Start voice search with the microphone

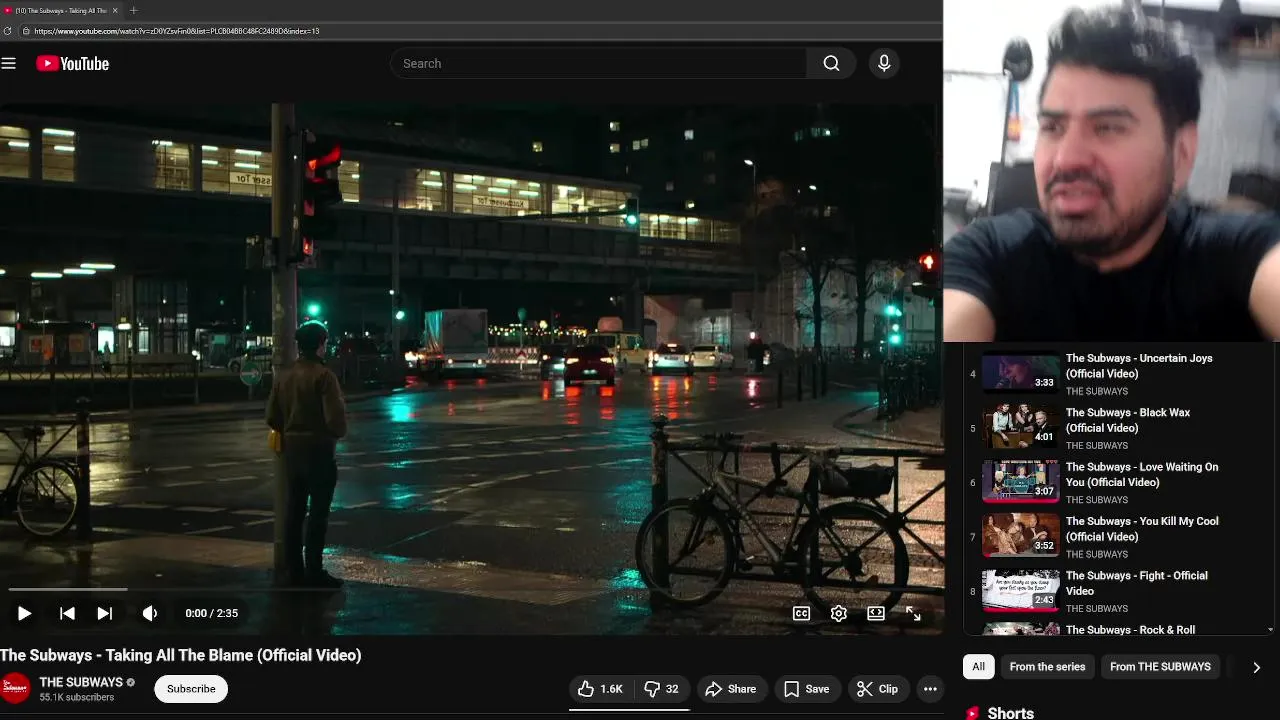pyautogui.click(x=884, y=63)
